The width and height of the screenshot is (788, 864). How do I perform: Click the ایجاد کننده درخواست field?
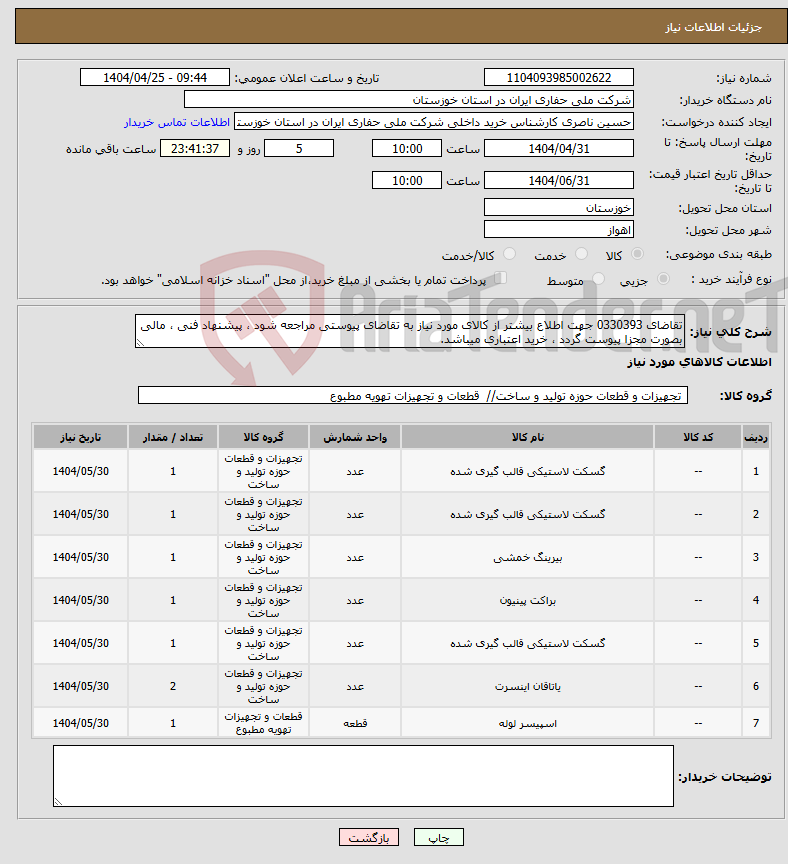[434, 122]
